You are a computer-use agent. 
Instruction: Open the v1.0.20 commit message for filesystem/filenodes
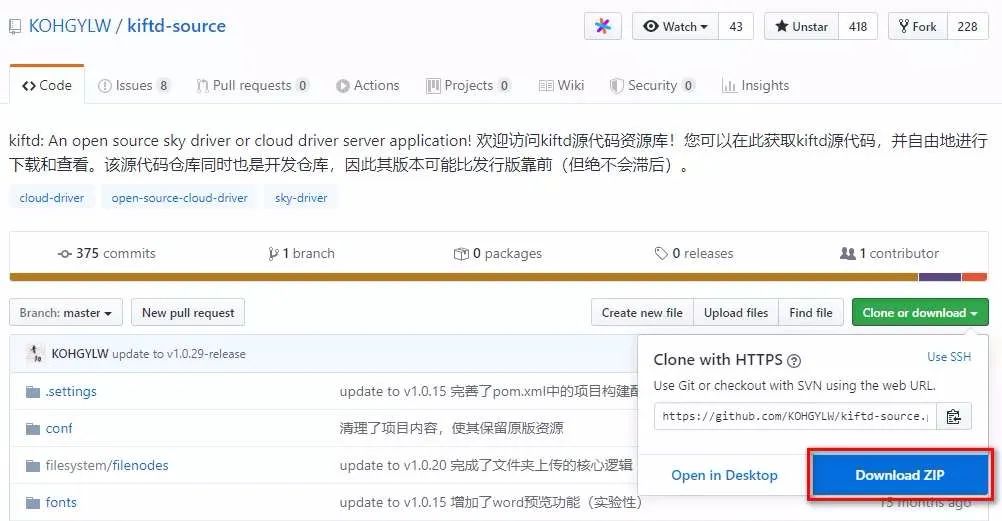tap(486, 465)
